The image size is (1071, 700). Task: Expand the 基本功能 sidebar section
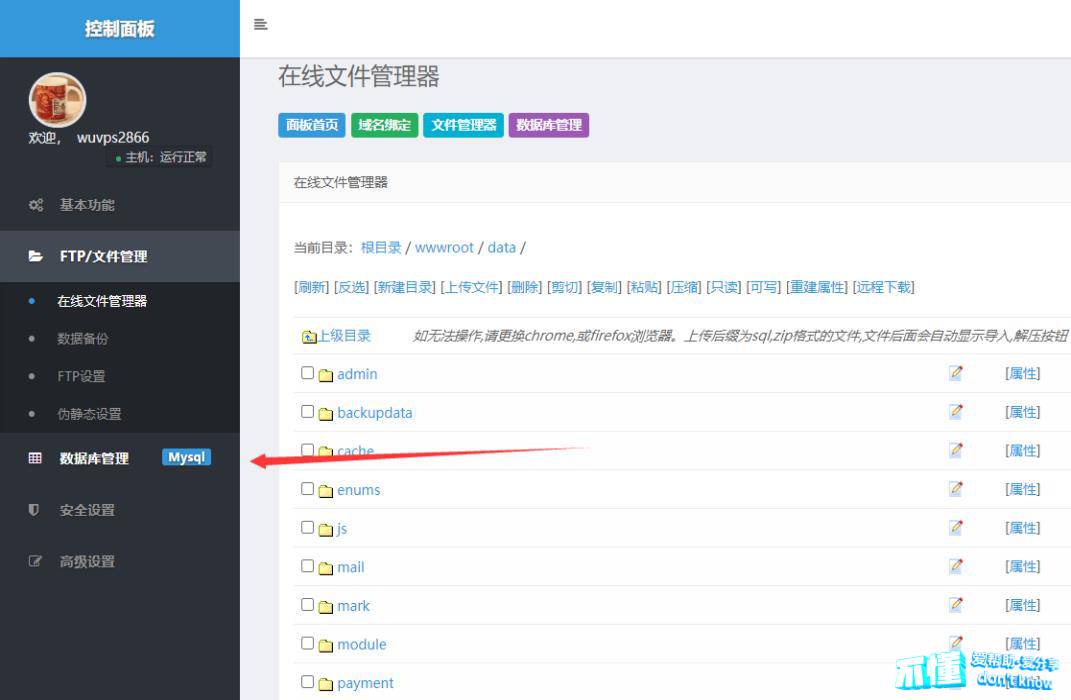click(x=87, y=205)
